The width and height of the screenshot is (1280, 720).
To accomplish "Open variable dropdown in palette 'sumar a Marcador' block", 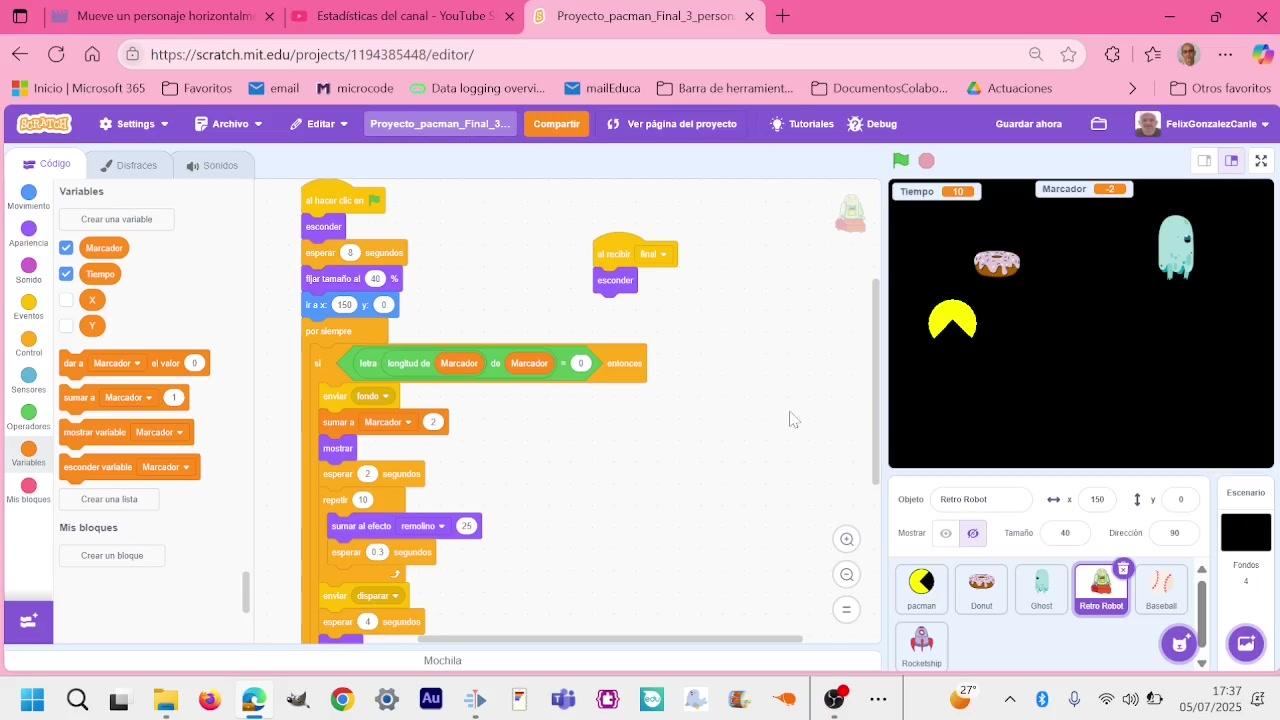I will (129, 398).
